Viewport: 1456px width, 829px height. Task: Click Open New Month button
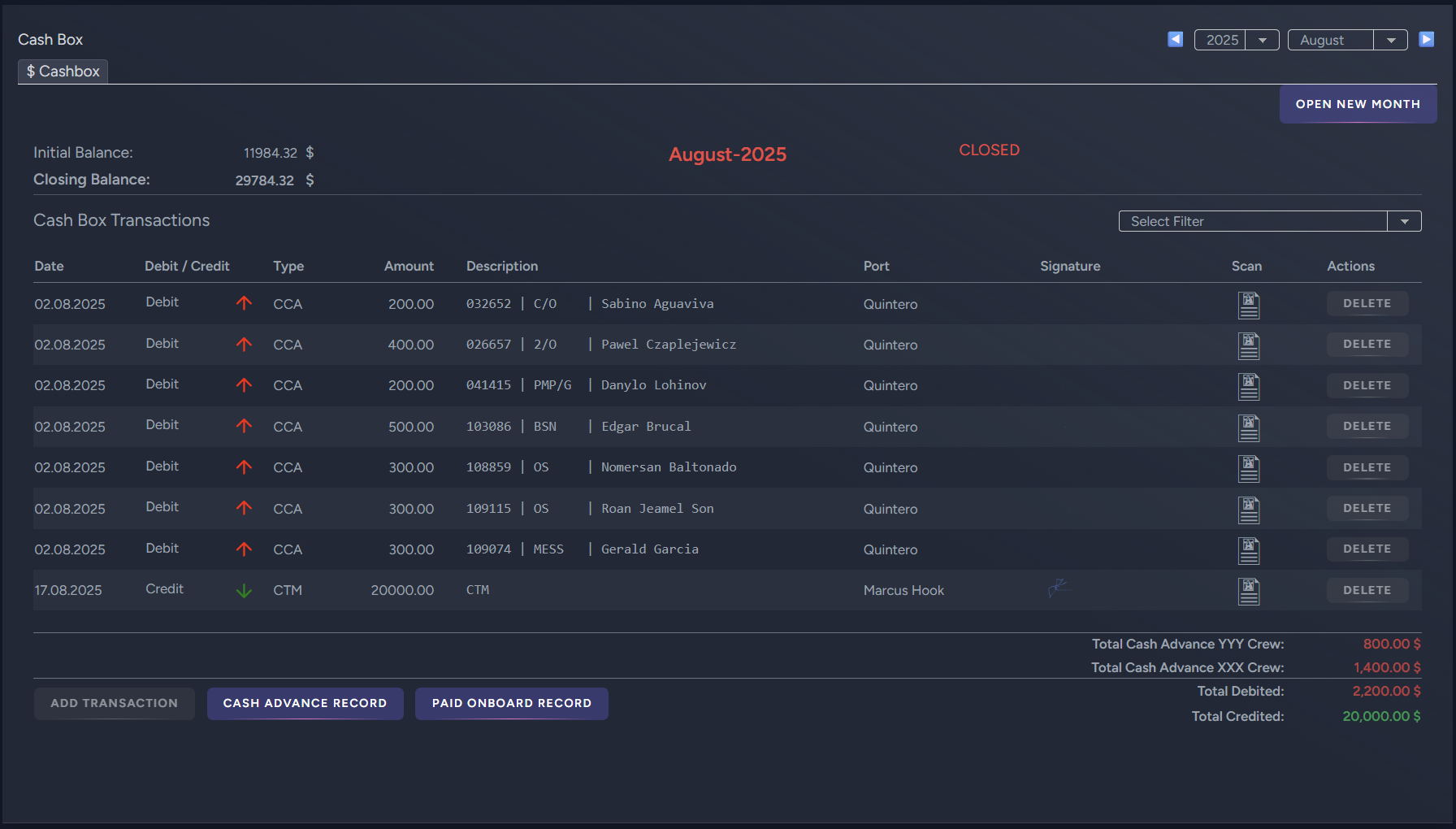click(1358, 104)
